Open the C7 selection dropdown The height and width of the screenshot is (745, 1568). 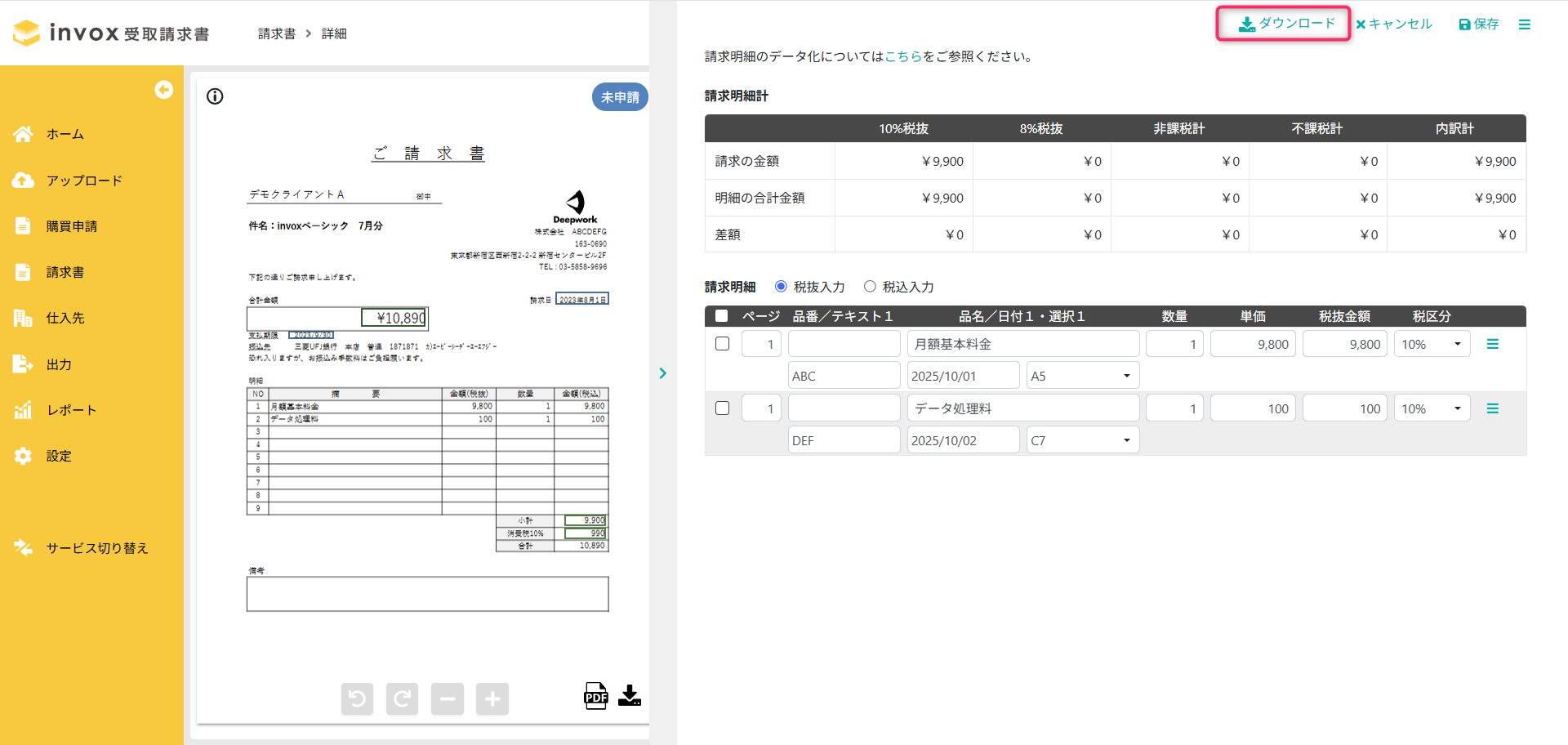click(1081, 440)
